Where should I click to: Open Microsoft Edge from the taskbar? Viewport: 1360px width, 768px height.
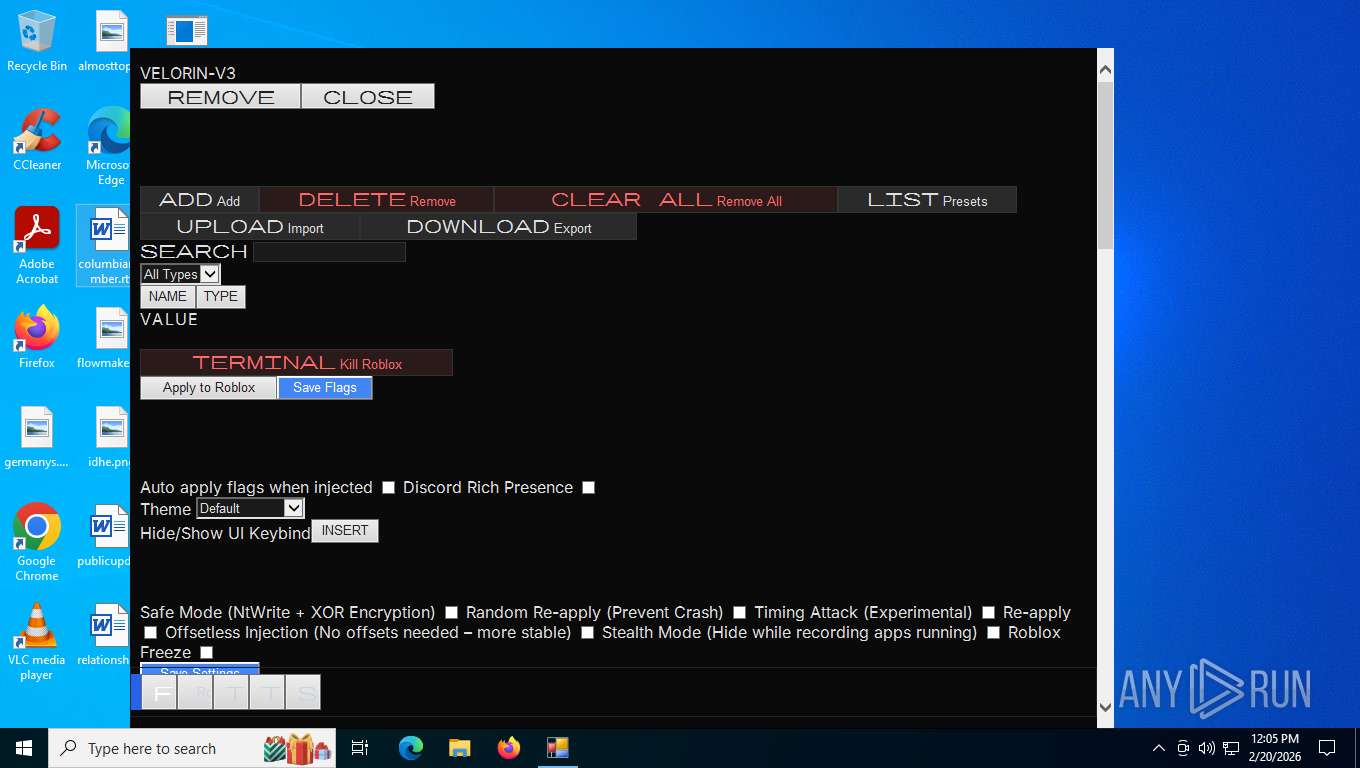411,748
